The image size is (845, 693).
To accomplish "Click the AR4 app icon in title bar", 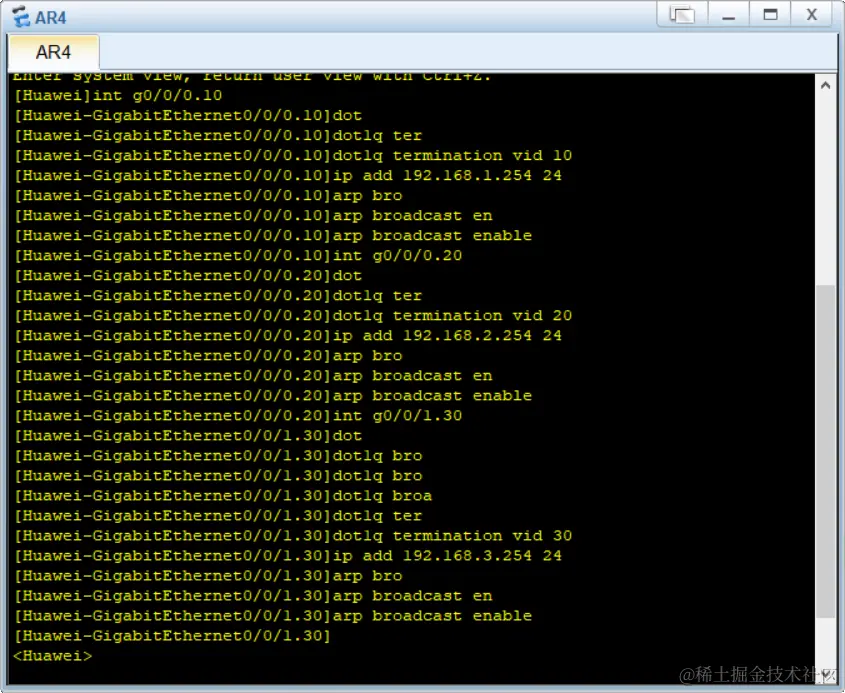I will [x=21, y=16].
